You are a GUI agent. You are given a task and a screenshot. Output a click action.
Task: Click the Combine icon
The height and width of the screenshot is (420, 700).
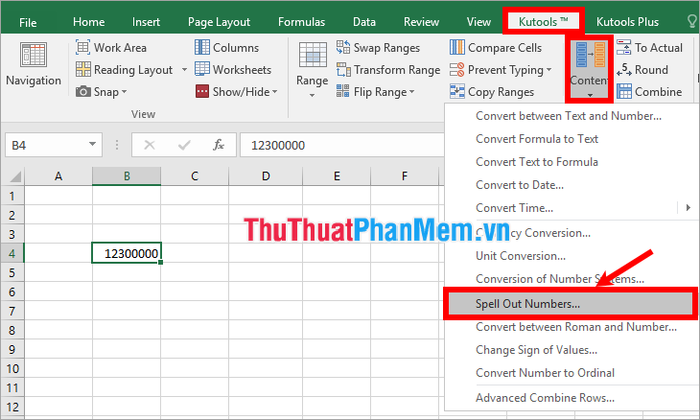[624, 91]
